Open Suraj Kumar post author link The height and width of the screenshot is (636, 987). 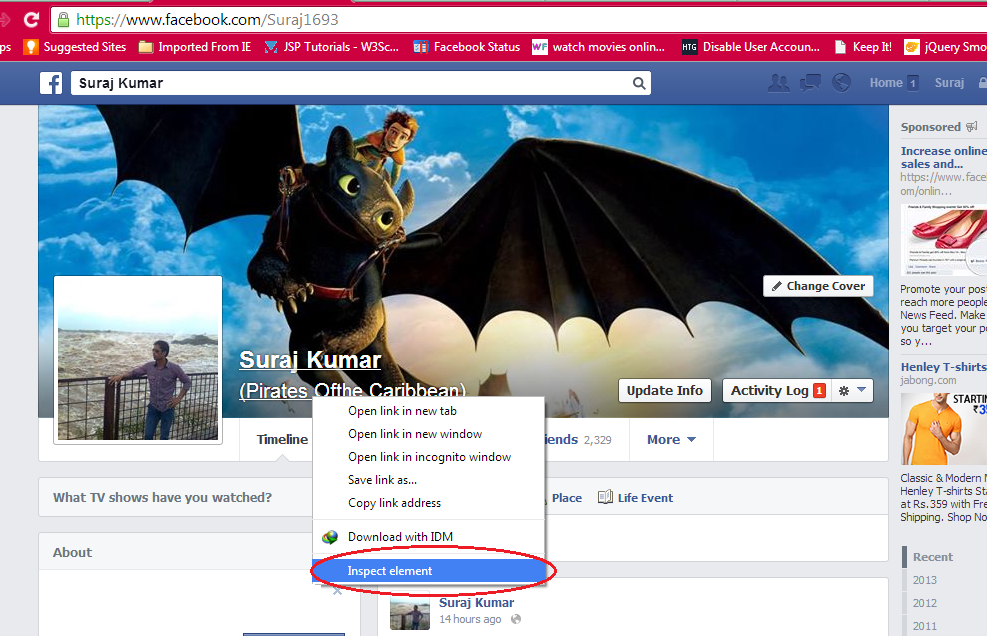coord(477,603)
